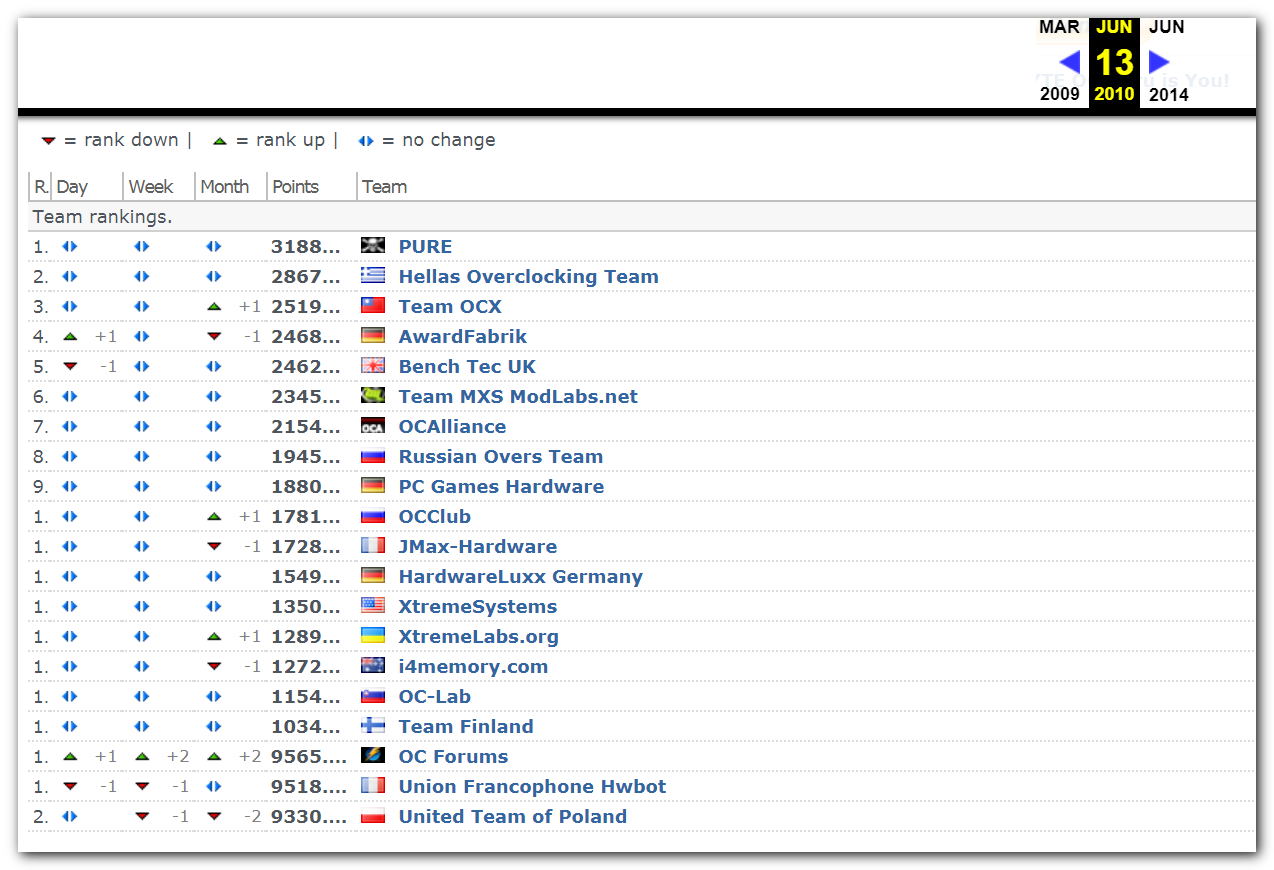Image resolution: width=1274 pixels, height=870 pixels.
Task: Go to next snapshot with right blue arrow
Action: coord(1159,62)
